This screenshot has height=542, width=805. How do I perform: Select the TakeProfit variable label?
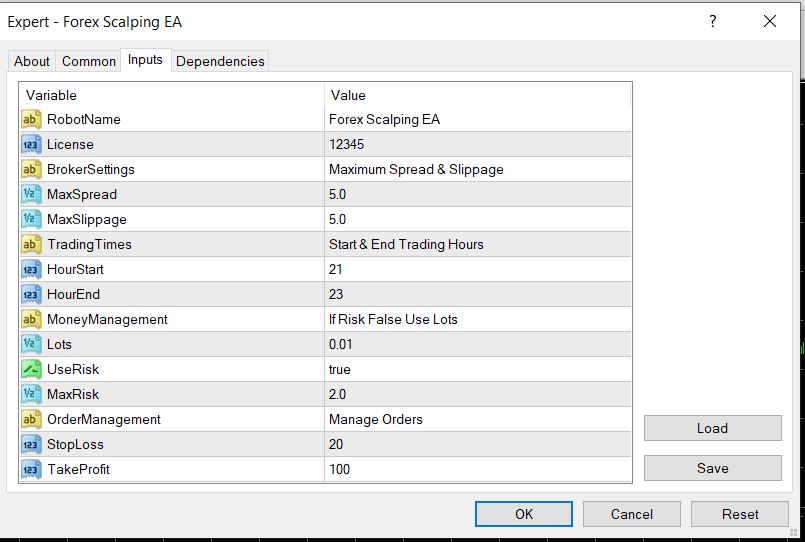coord(79,469)
